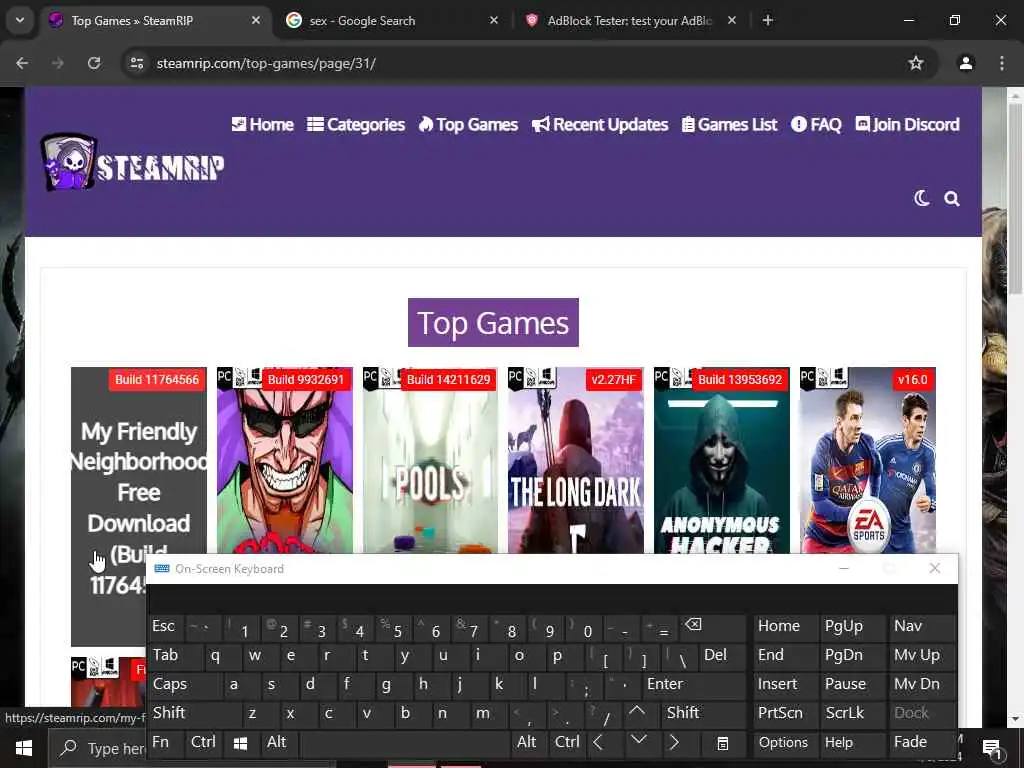Click the Fade key on On-Screen Keyboard
1024x768 pixels.
[921, 742]
